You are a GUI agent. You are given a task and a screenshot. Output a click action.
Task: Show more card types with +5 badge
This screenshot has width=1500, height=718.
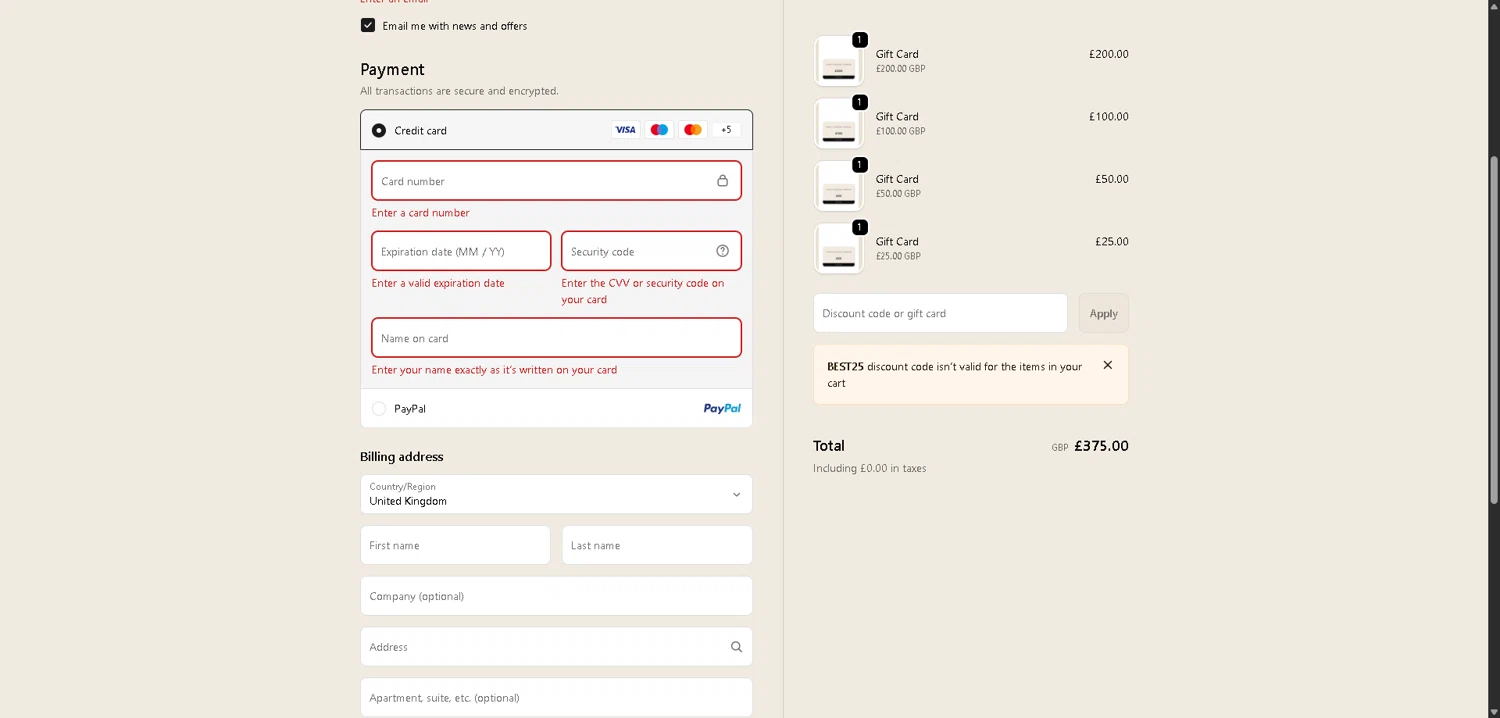726,130
